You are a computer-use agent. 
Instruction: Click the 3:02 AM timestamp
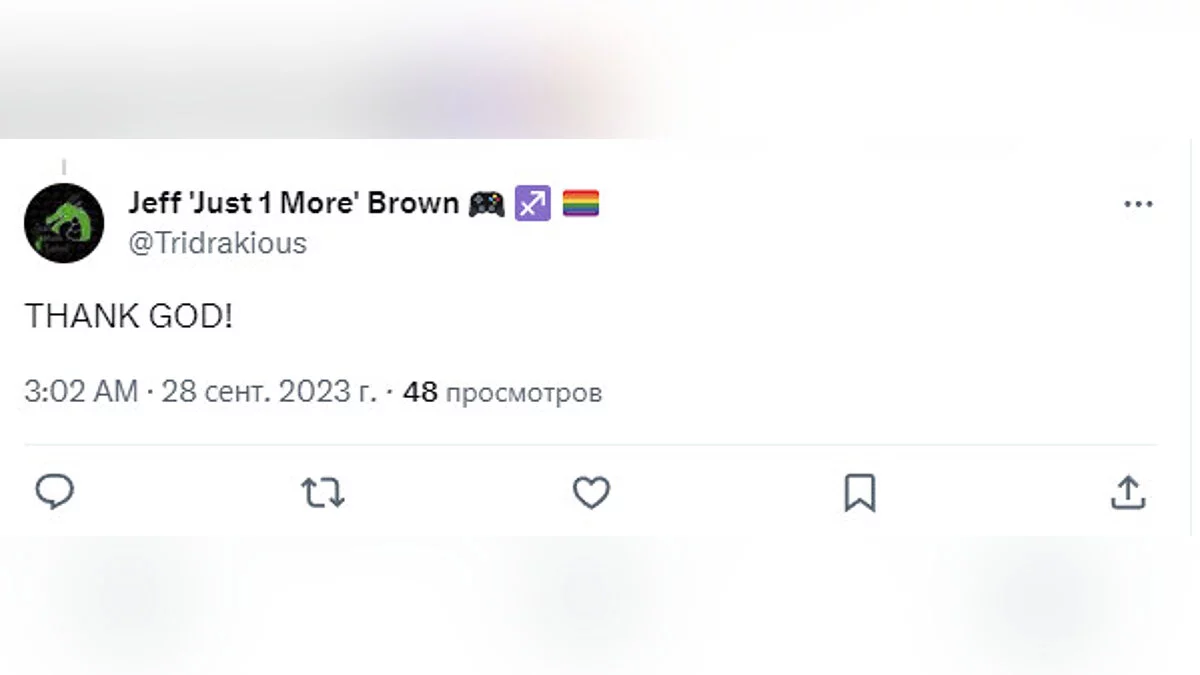coord(81,392)
